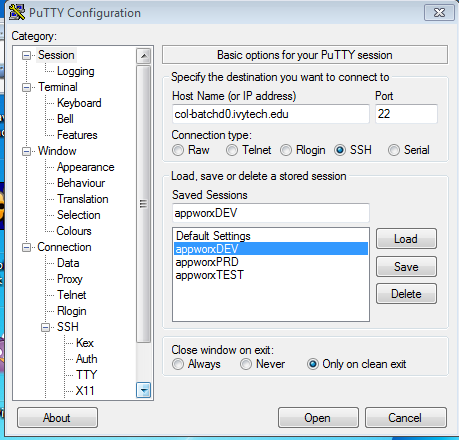Image resolution: width=459 pixels, height=440 pixels.
Task: Select the Serial radio button
Action: point(394,150)
